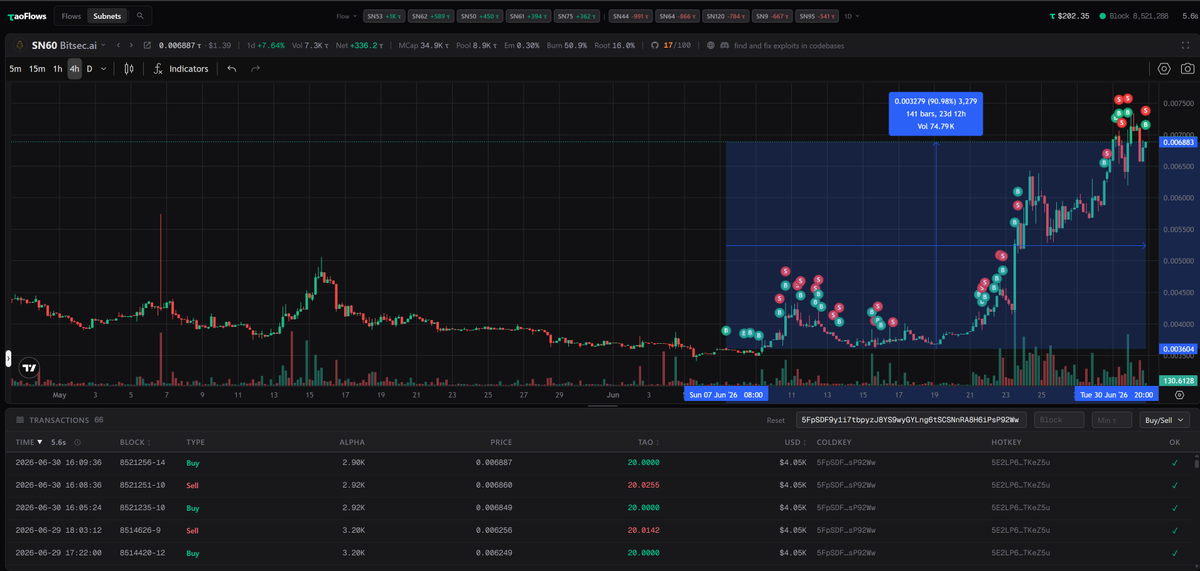Open the Buy/Sell filter dropdown
The height and width of the screenshot is (571, 1200).
coord(1164,420)
